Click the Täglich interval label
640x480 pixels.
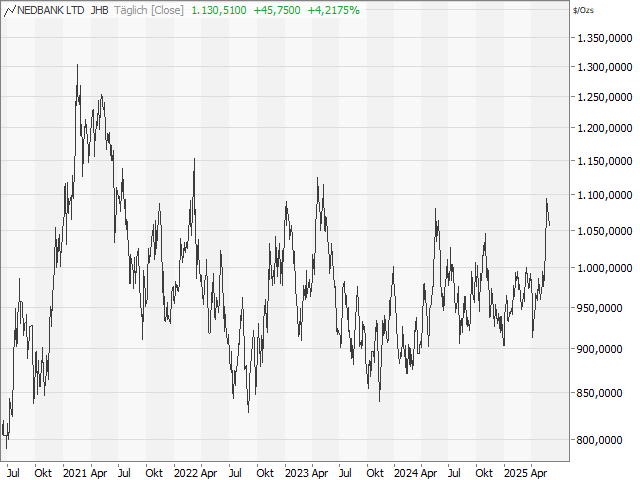pyautogui.click(x=131, y=10)
